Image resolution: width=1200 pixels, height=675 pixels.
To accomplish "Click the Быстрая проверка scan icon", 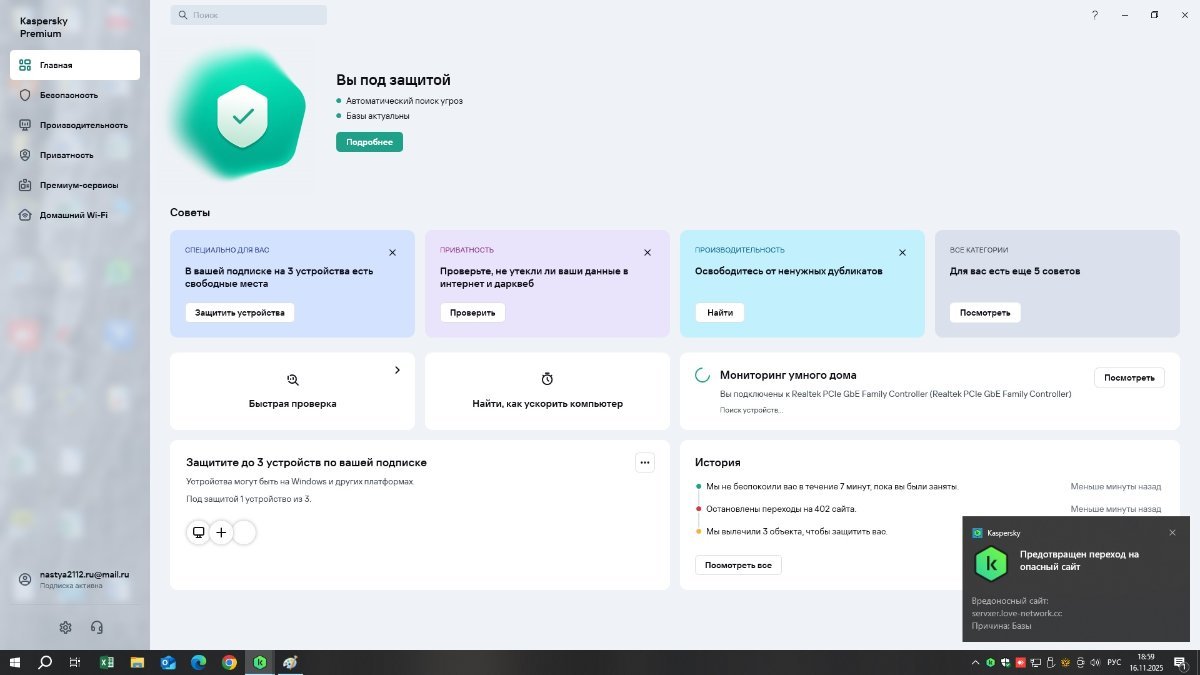I will tap(292, 379).
